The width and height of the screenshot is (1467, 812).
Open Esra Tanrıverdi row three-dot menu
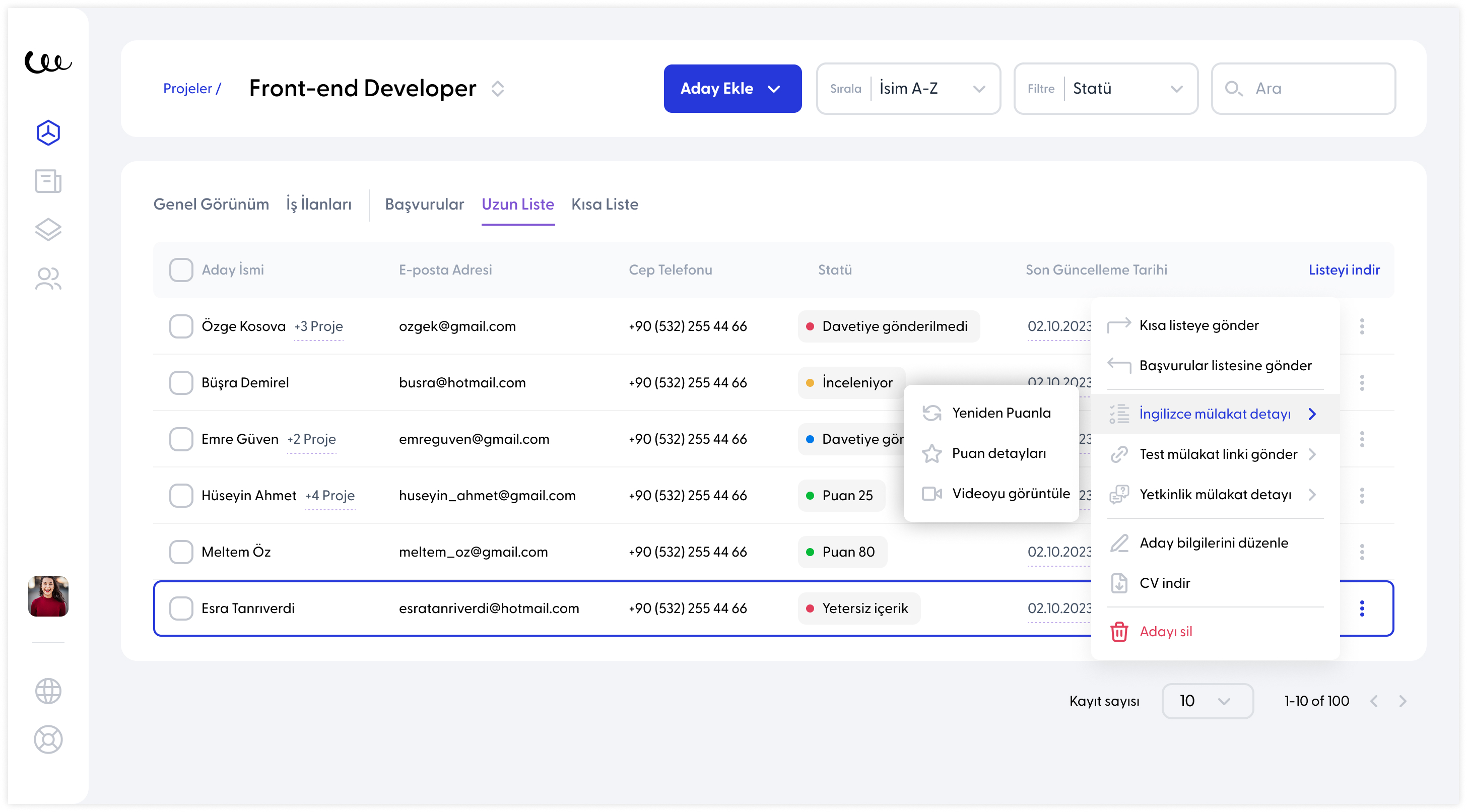1362,608
